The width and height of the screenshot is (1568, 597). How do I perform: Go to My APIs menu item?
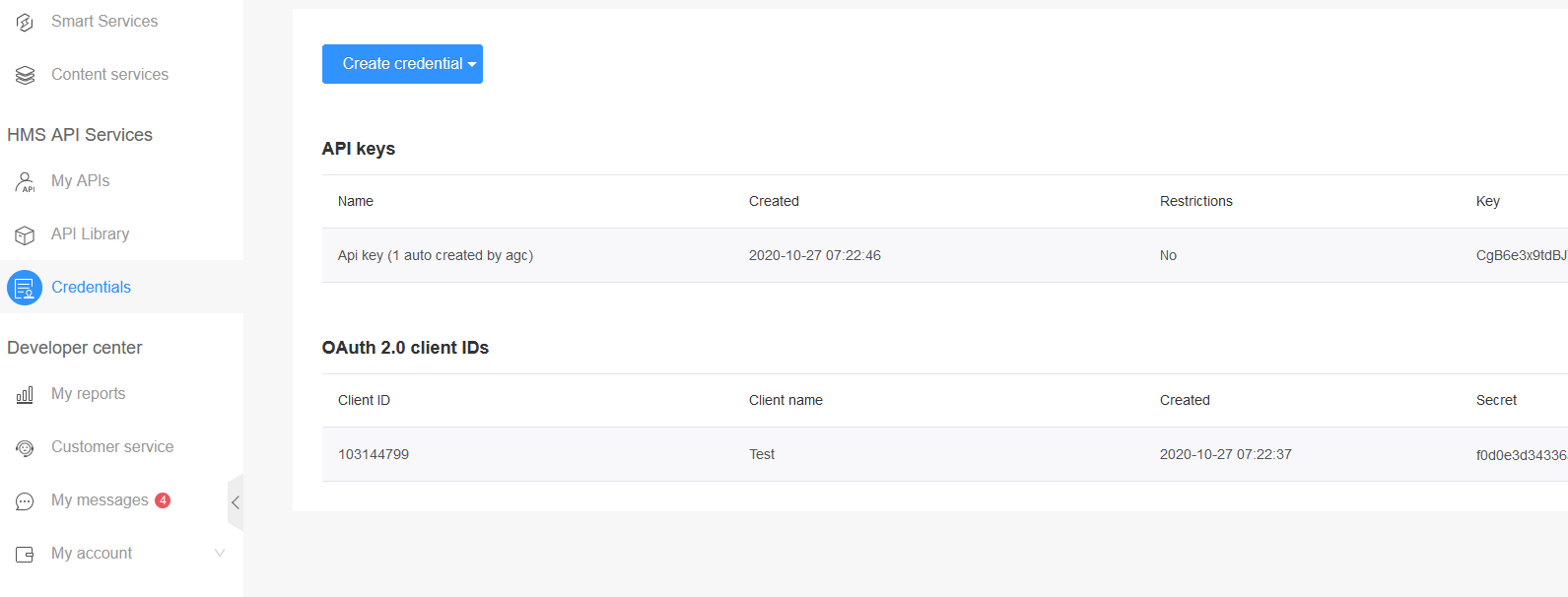click(81, 181)
